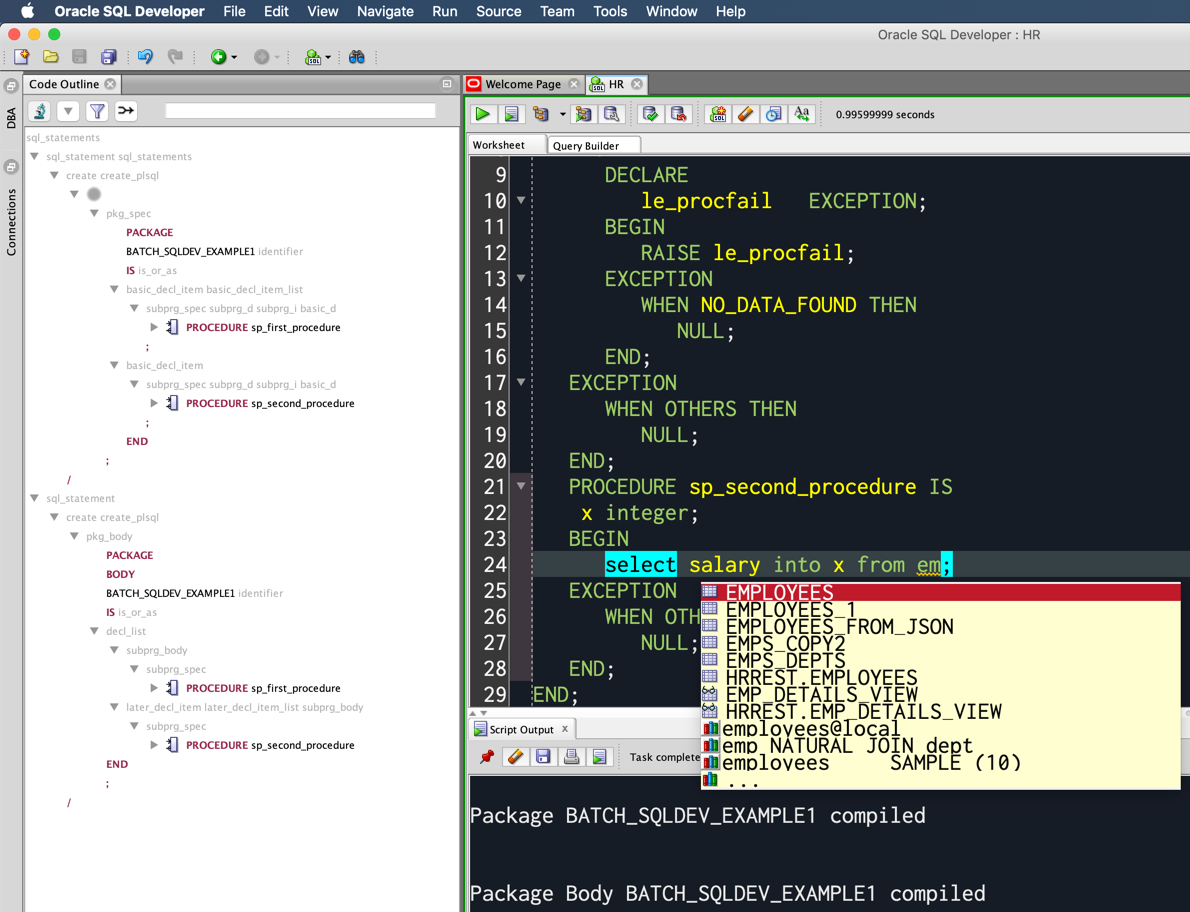This screenshot has width=1190, height=912.
Task: Print the Script Output with printer icon
Action: pyautogui.click(x=571, y=756)
